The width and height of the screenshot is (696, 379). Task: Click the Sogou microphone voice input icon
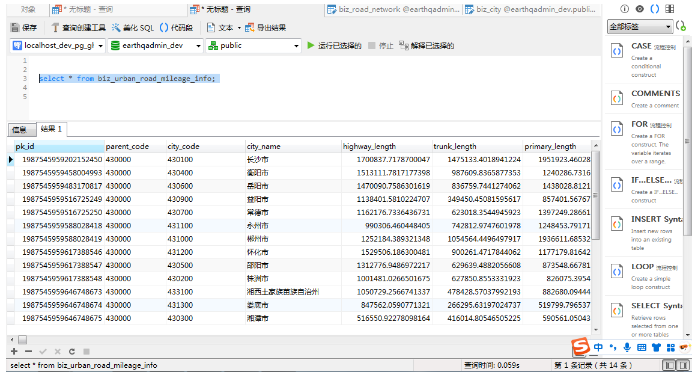click(627, 347)
